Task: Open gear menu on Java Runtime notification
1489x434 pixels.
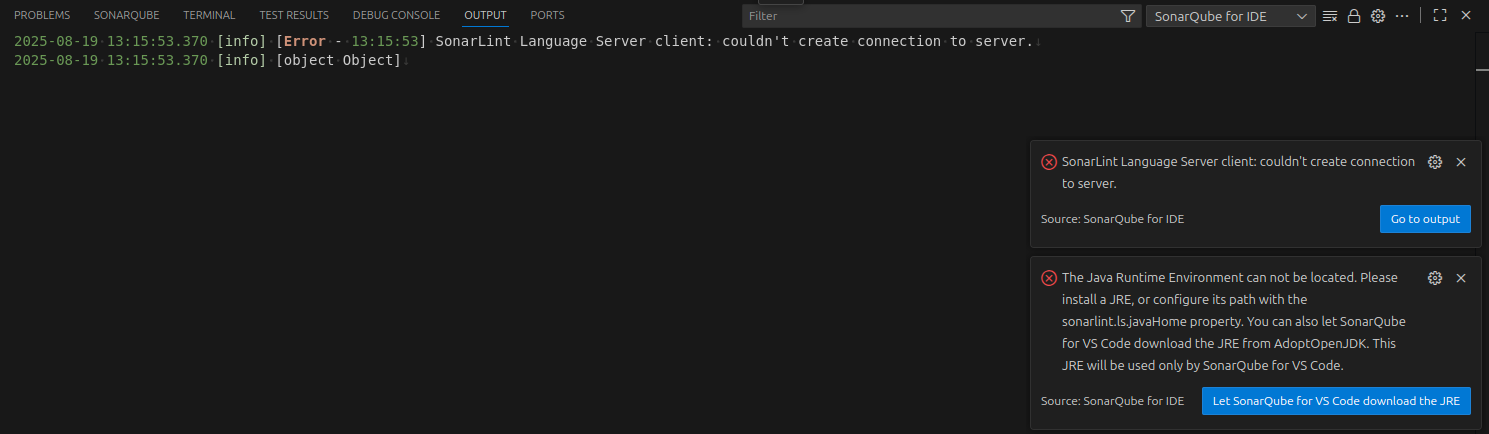Action: (1435, 278)
